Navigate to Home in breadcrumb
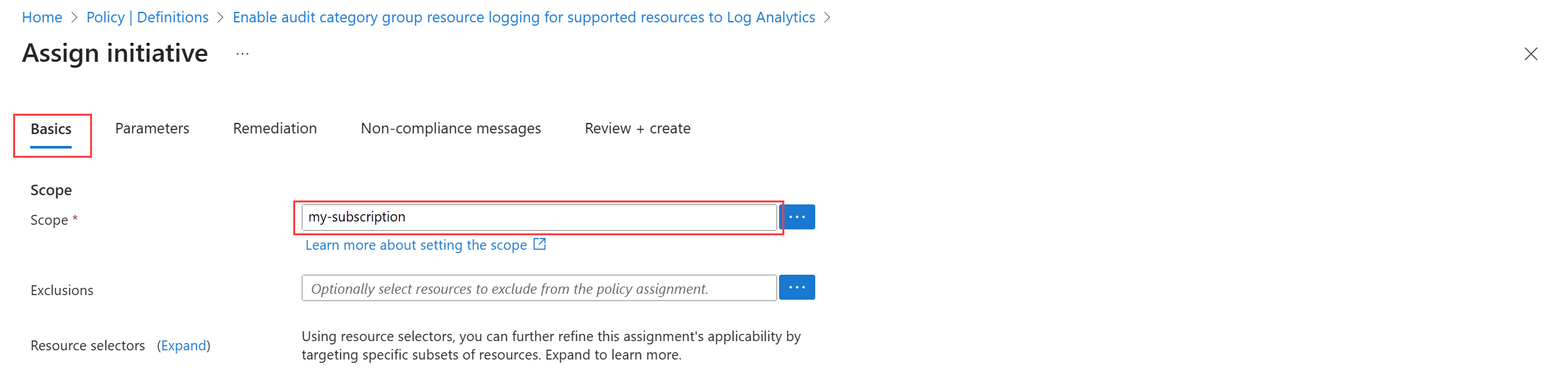The height and width of the screenshot is (372, 1568). (x=42, y=18)
